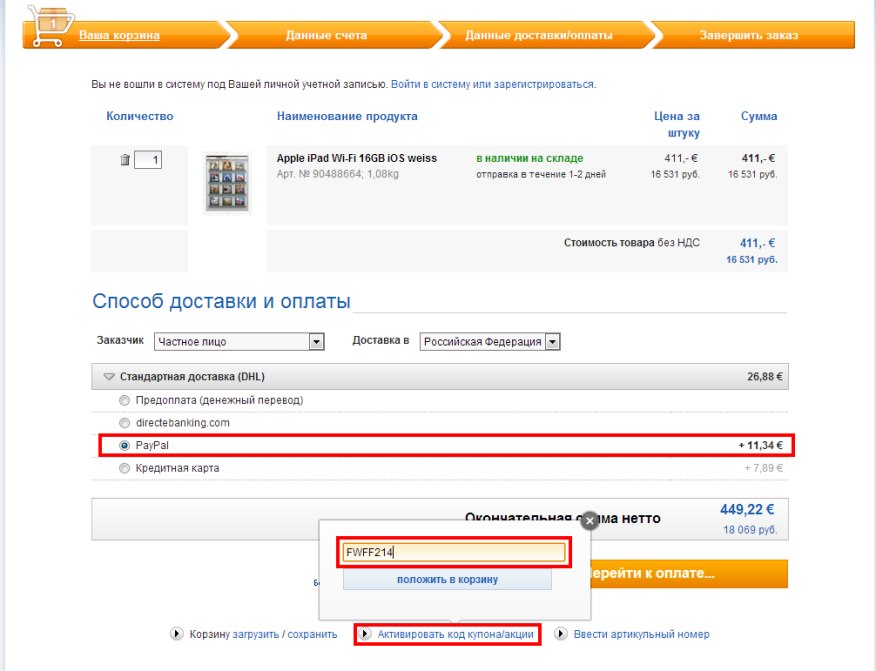Click the credit card surcharge + 7,89 €
Viewport: 876px width, 671px height.
tap(763, 468)
